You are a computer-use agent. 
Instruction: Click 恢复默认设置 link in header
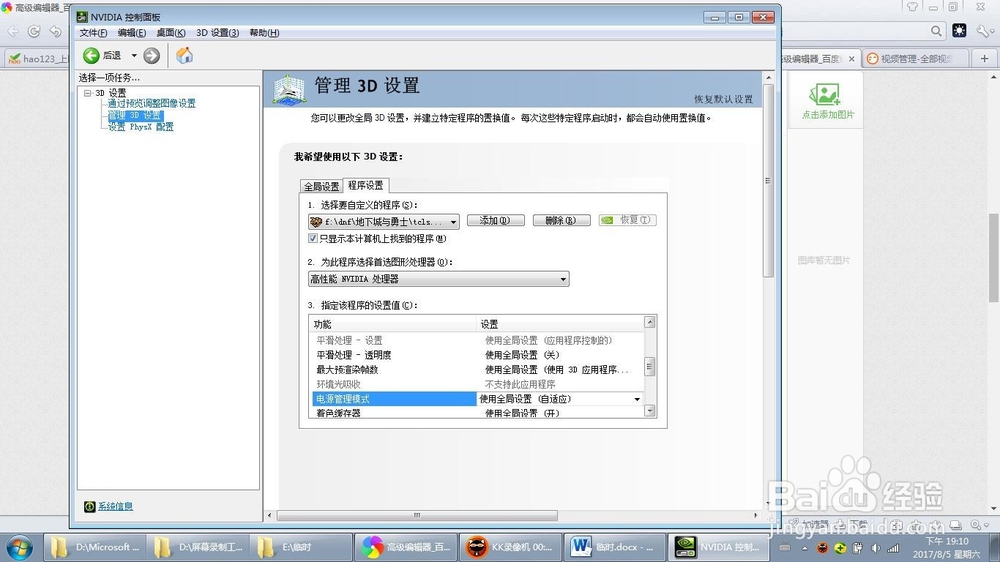pos(723,100)
